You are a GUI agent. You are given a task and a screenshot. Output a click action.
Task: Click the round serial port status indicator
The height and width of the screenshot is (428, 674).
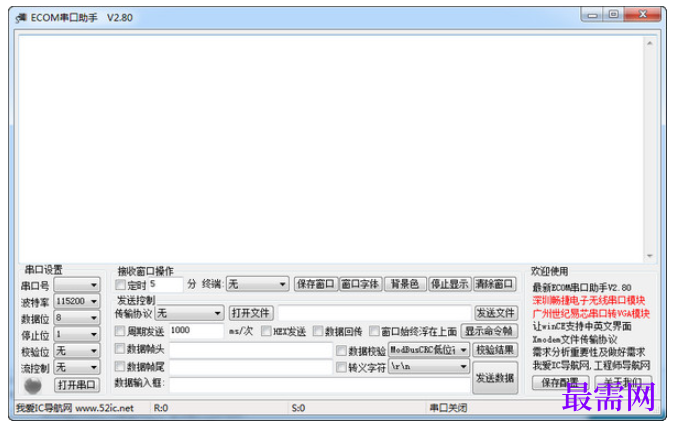pyautogui.click(x=33, y=385)
